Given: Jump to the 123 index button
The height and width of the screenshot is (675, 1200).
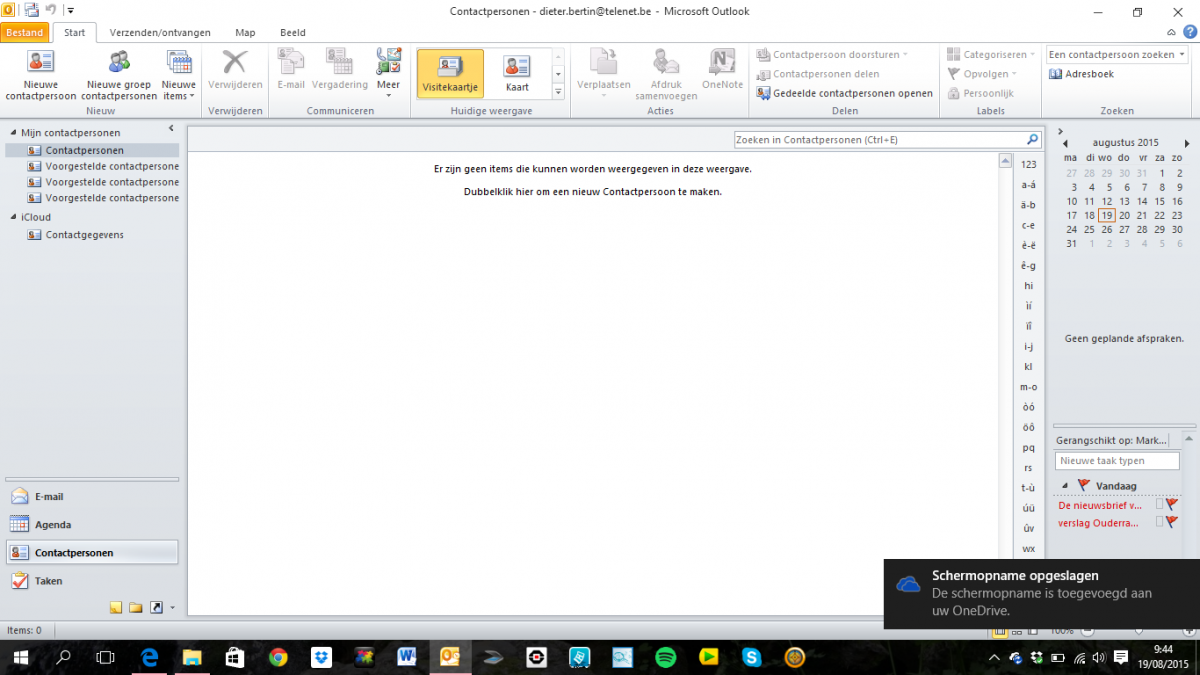Looking at the screenshot, I should coord(1028,164).
